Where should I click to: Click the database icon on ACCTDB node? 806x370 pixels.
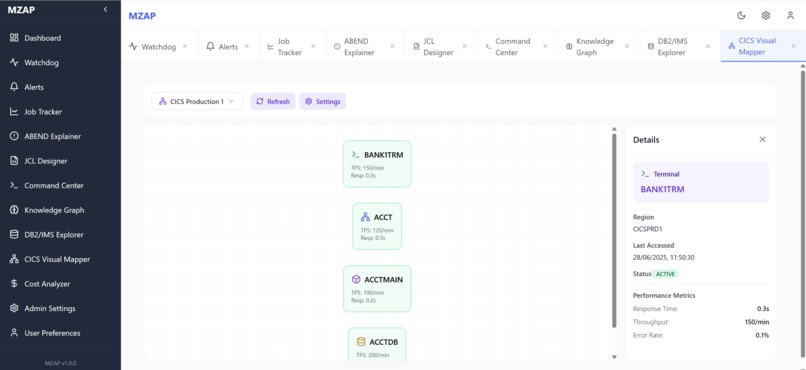tap(361, 342)
